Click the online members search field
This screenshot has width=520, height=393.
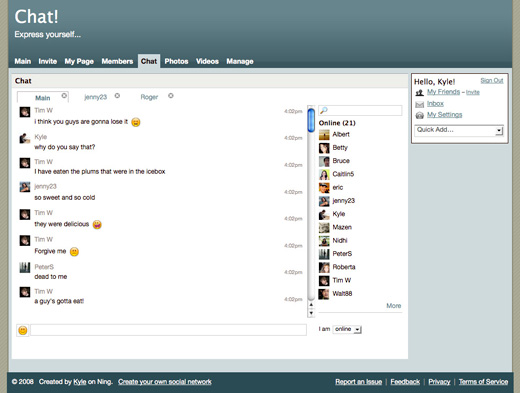point(360,110)
